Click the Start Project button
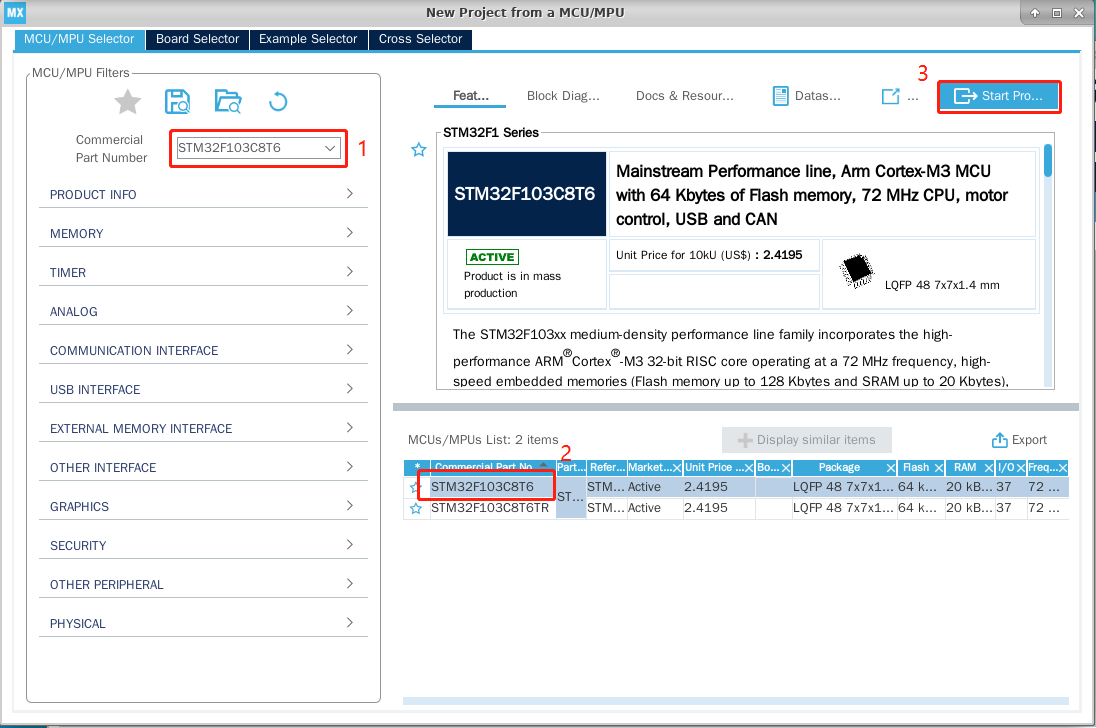The height and width of the screenshot is (728, 1096). (x=999, y=96)
